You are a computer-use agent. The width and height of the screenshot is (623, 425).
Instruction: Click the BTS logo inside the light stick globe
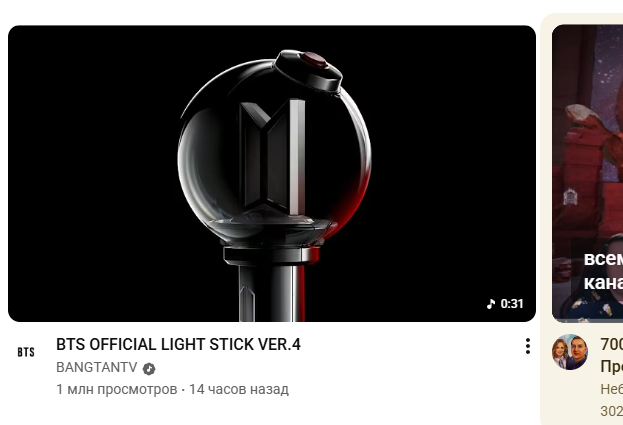[x=273, y=157]
